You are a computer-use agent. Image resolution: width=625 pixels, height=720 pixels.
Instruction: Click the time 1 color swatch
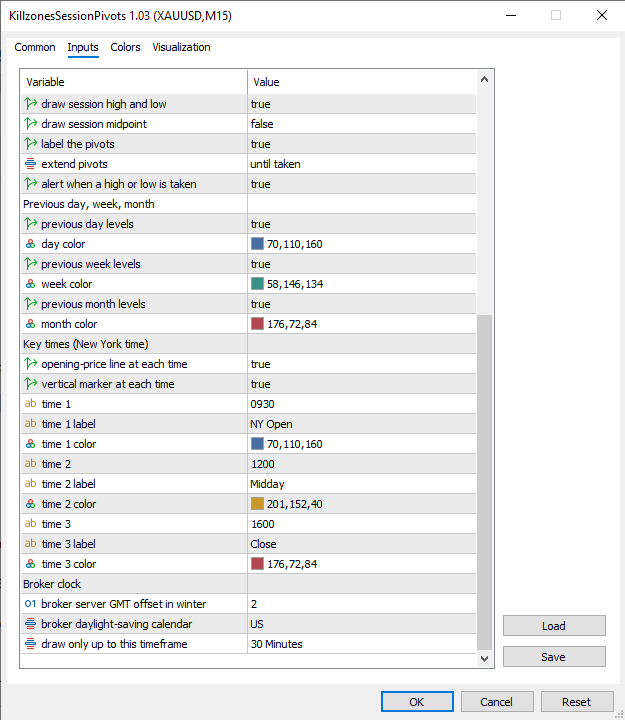click(x=257, y=443)
